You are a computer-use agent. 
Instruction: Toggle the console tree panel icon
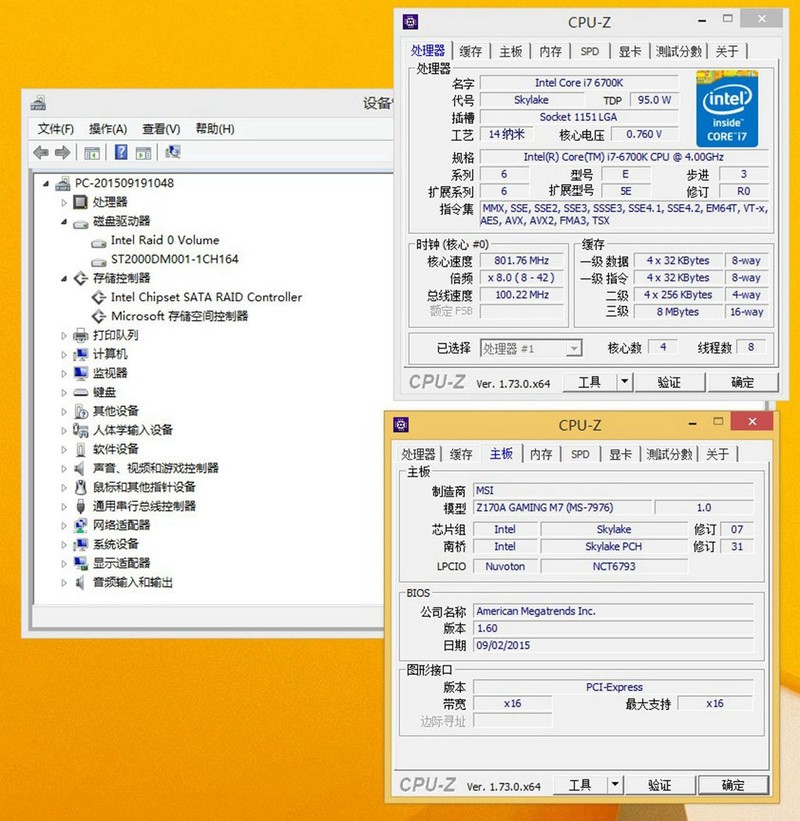pos(91,151)
